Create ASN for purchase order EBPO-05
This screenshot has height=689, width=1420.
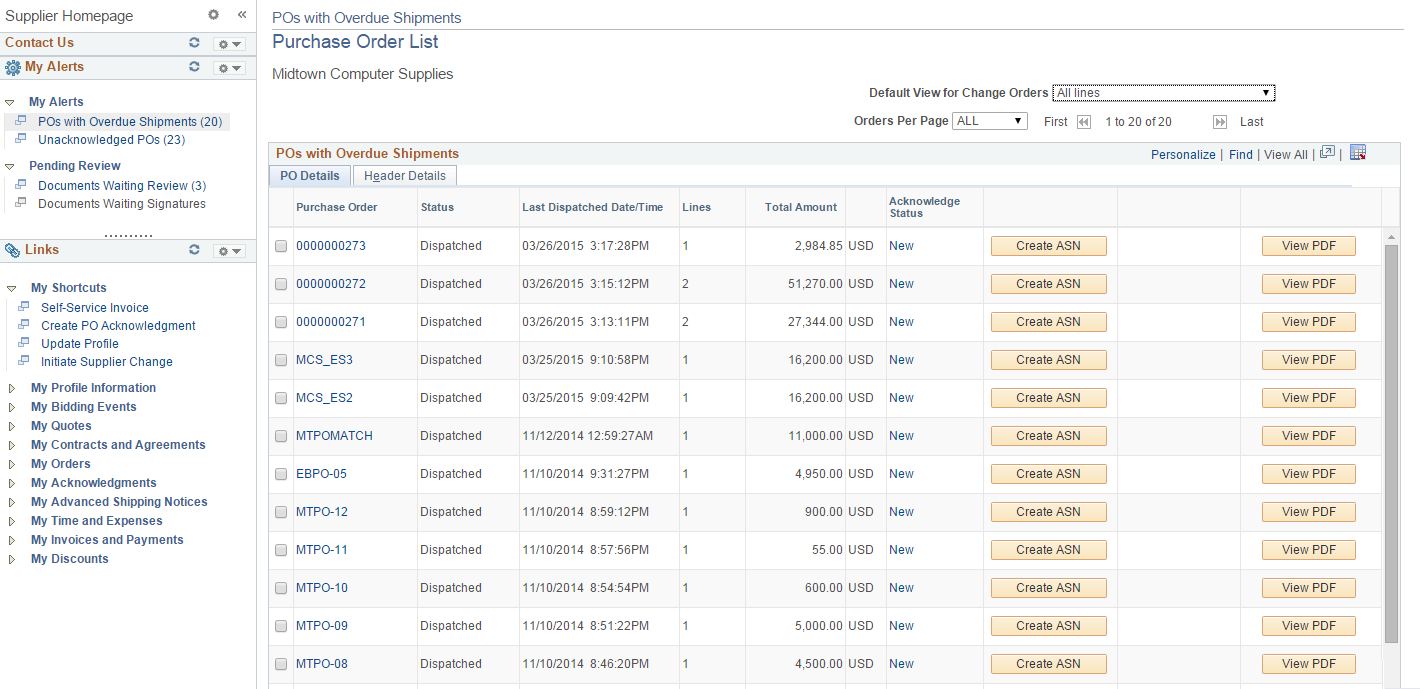point(1048,473)
